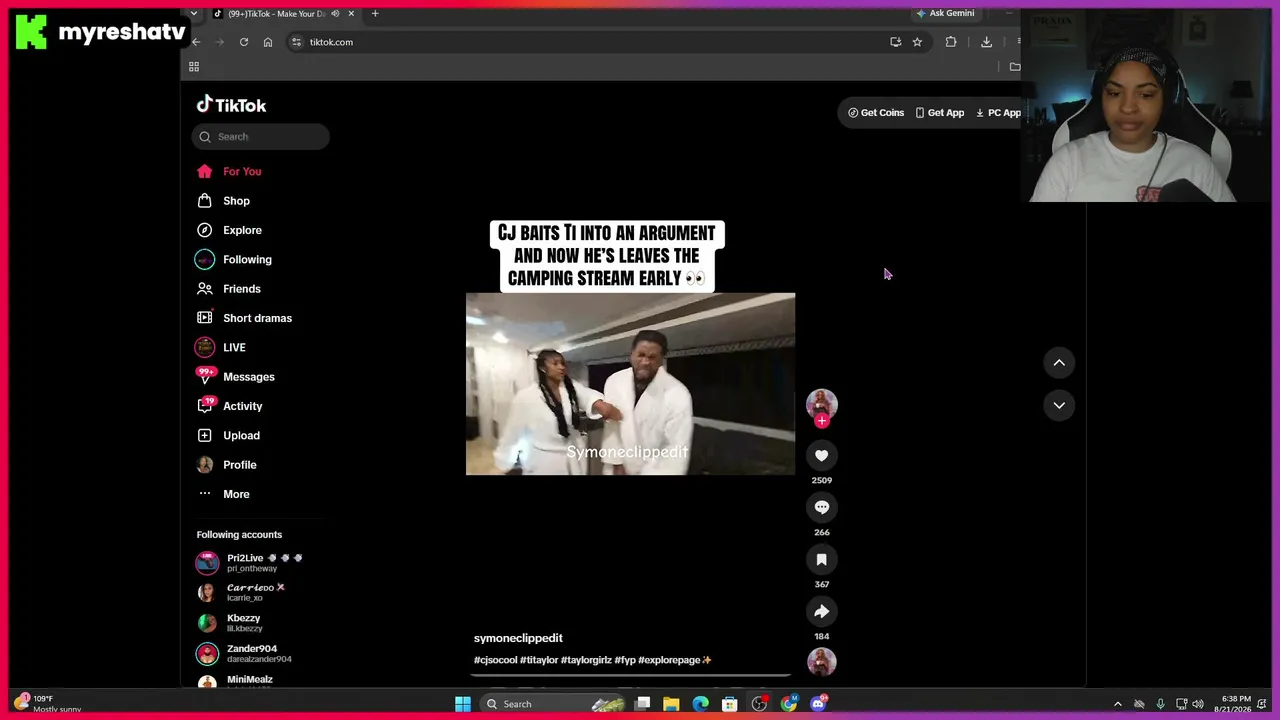The width and height of the screenshot is (1280, 720).
Task: Open the #explorepage hashtag
Action: pos(669,660)
